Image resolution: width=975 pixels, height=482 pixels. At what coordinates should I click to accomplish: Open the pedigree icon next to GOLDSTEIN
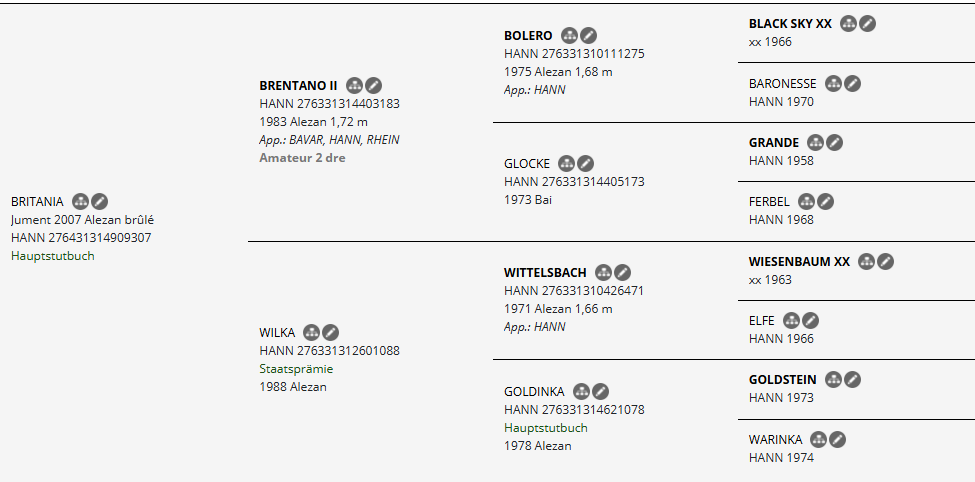pyautogui.click(x=834, y=379)
